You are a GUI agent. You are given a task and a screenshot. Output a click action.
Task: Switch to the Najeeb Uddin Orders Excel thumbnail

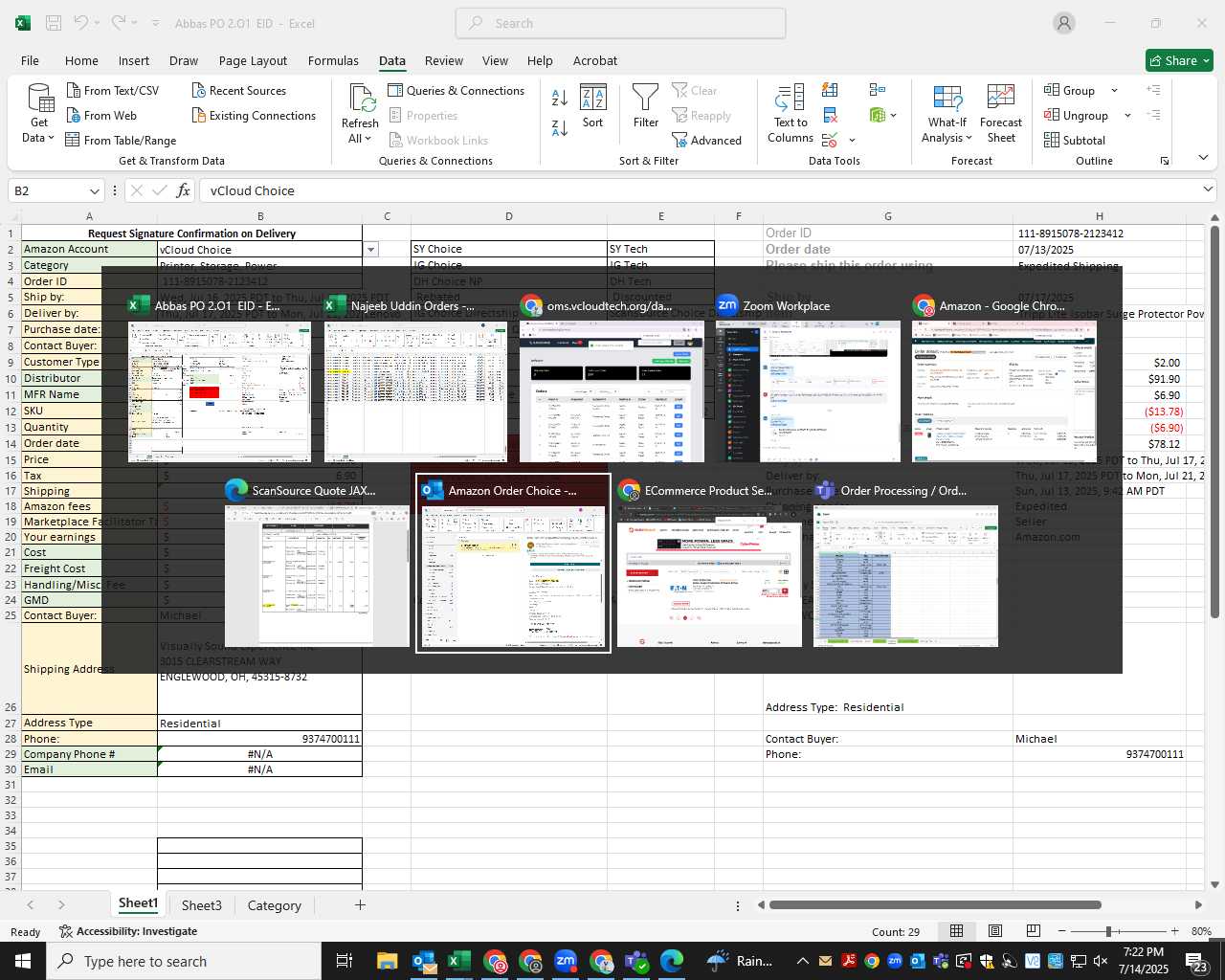pos(415,379)
